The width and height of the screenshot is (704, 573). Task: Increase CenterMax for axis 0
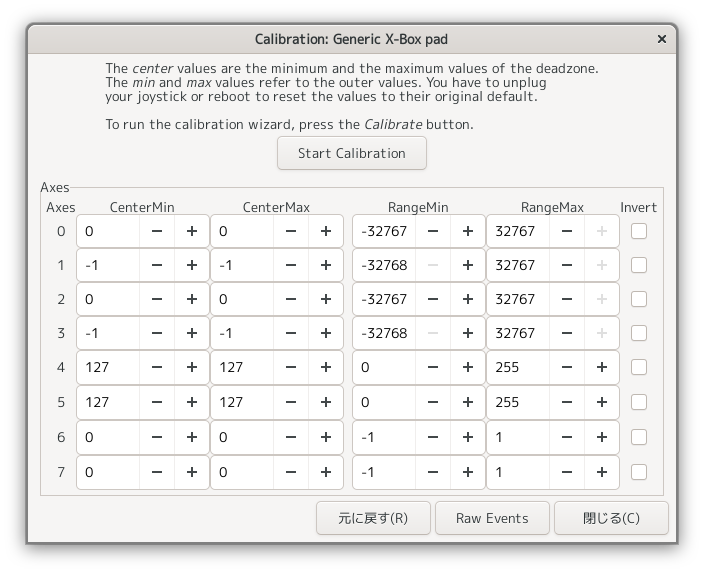click(x=326, y=231)
